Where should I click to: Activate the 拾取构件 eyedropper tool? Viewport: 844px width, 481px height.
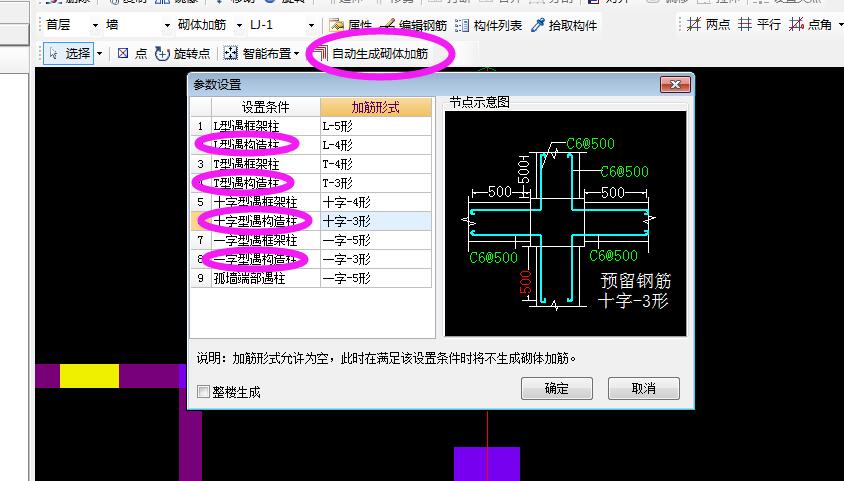point(564,25)
